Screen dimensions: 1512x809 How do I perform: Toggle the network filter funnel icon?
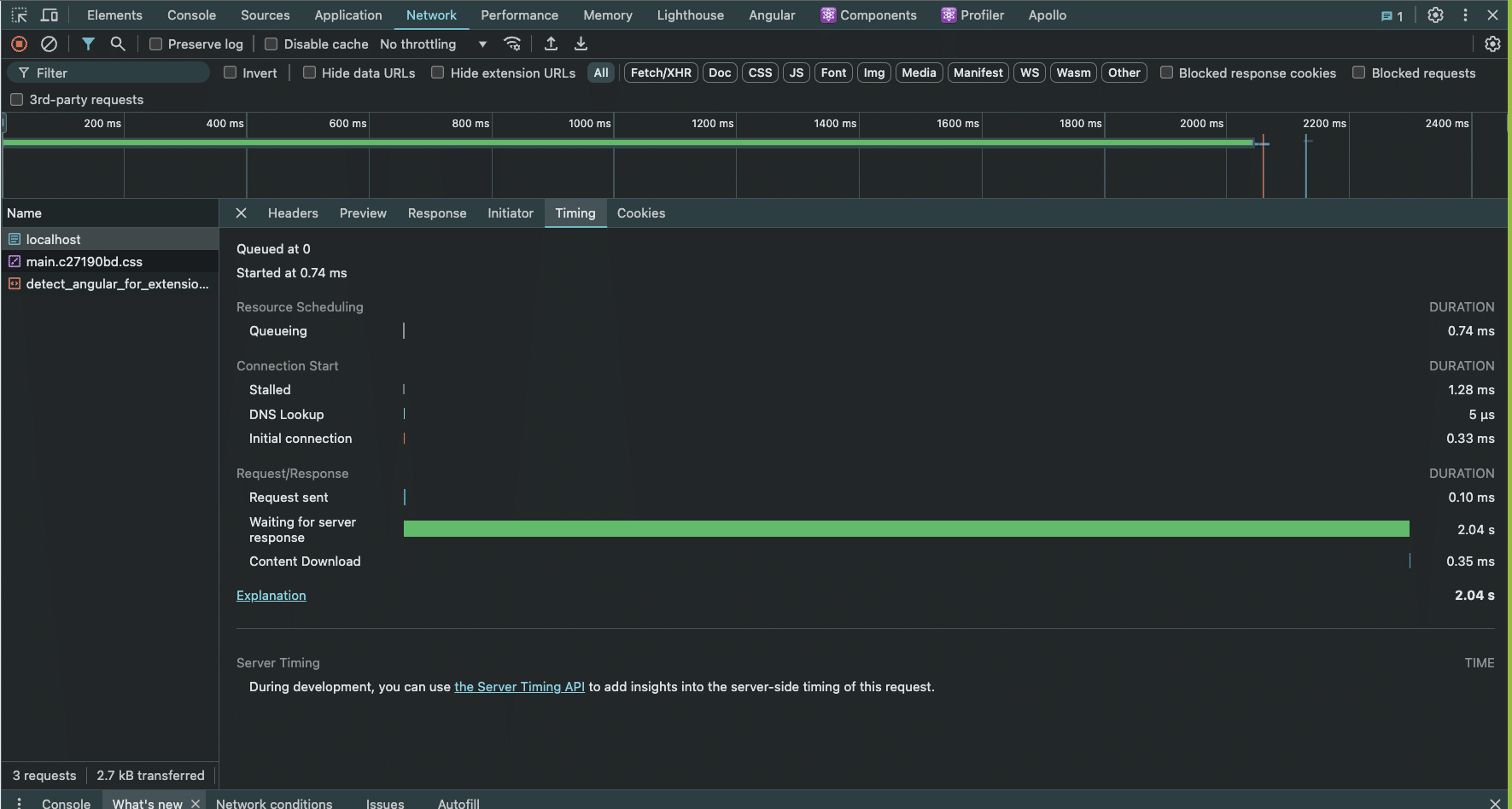[88, 44]
